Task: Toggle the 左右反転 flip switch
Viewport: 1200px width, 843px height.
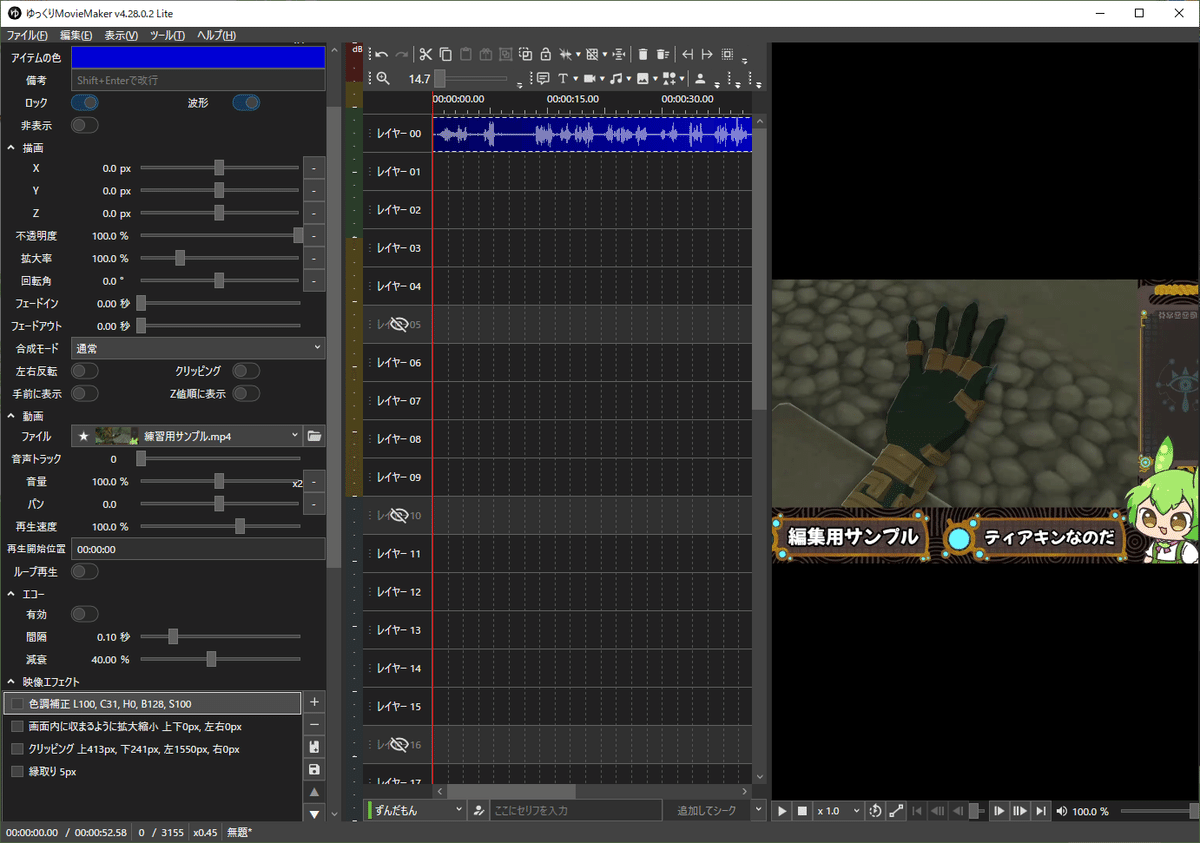Action: (85, 371)
